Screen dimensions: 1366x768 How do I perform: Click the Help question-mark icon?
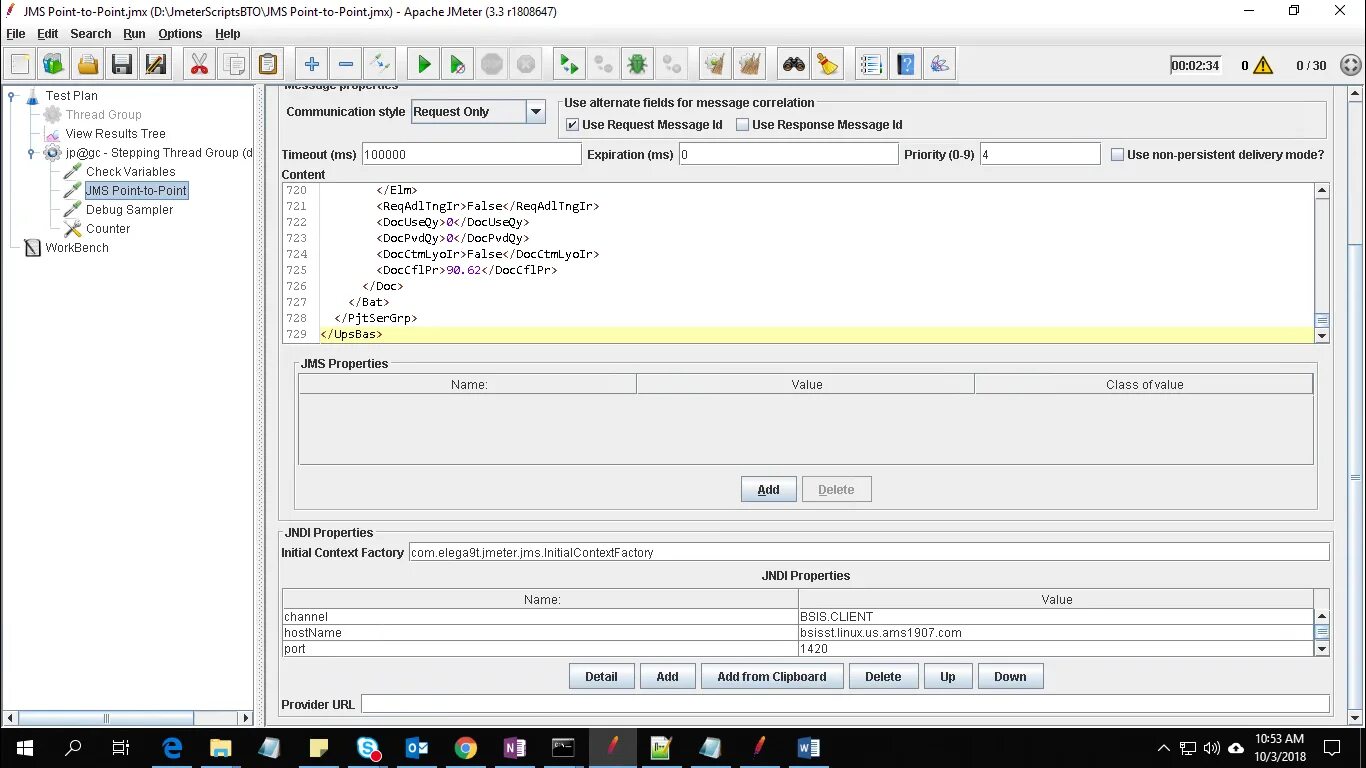click(906, 65)
